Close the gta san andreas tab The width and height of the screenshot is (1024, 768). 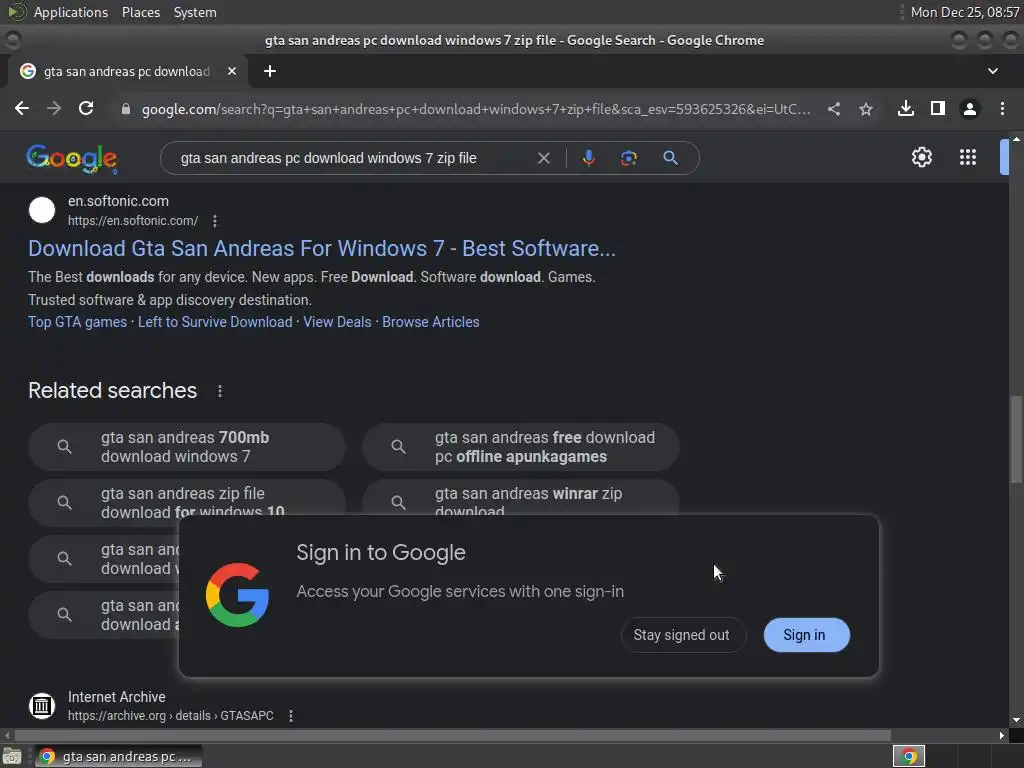232,71
